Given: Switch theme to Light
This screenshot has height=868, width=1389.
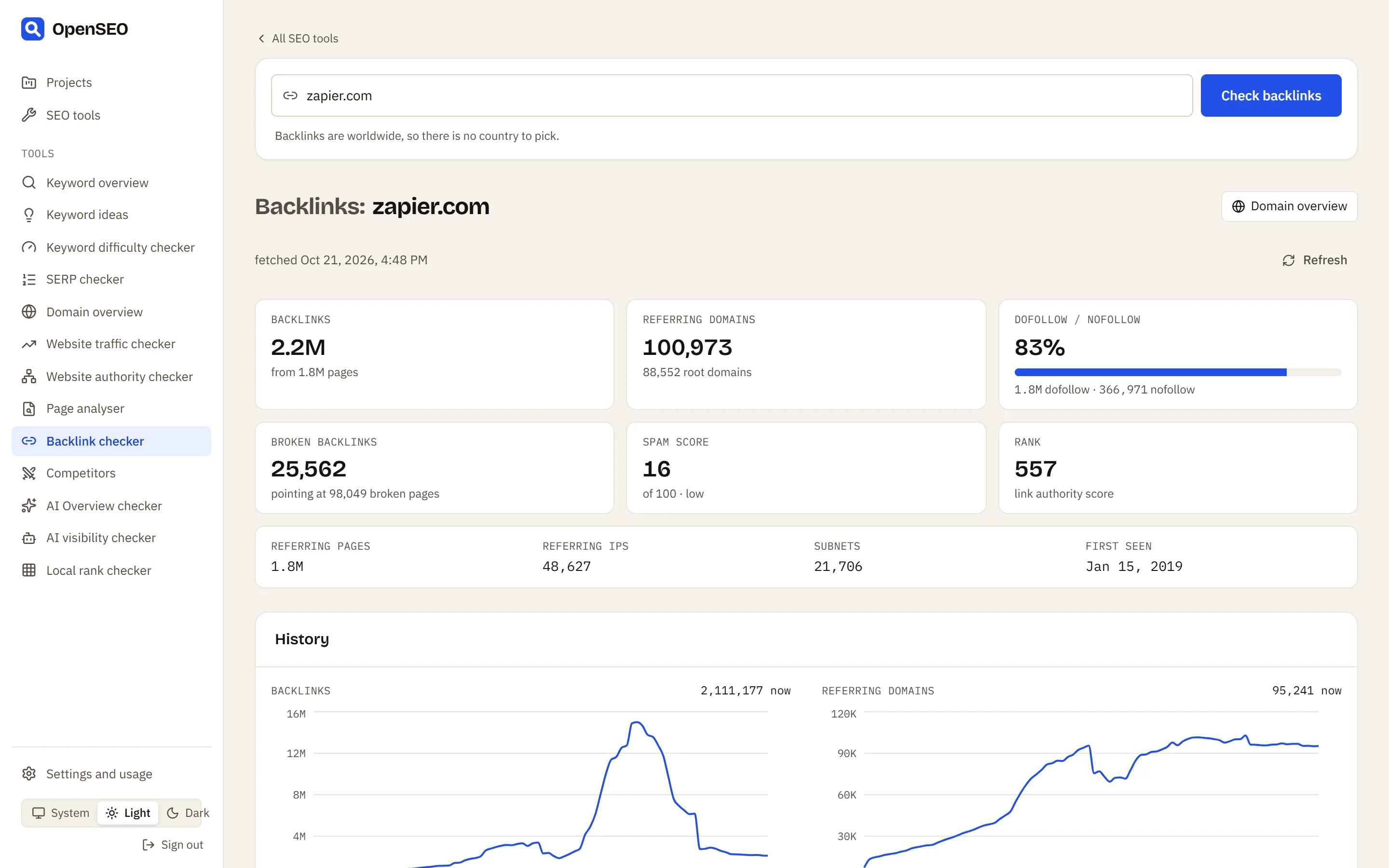Looking at the screenshot, I should (128, 813).
